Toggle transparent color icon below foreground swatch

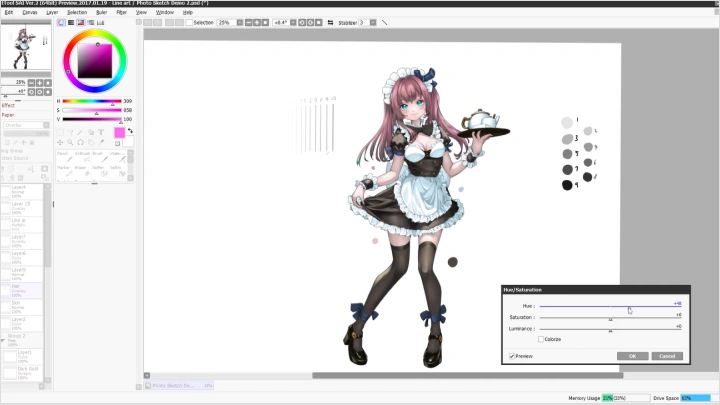[x=118, y=143]
